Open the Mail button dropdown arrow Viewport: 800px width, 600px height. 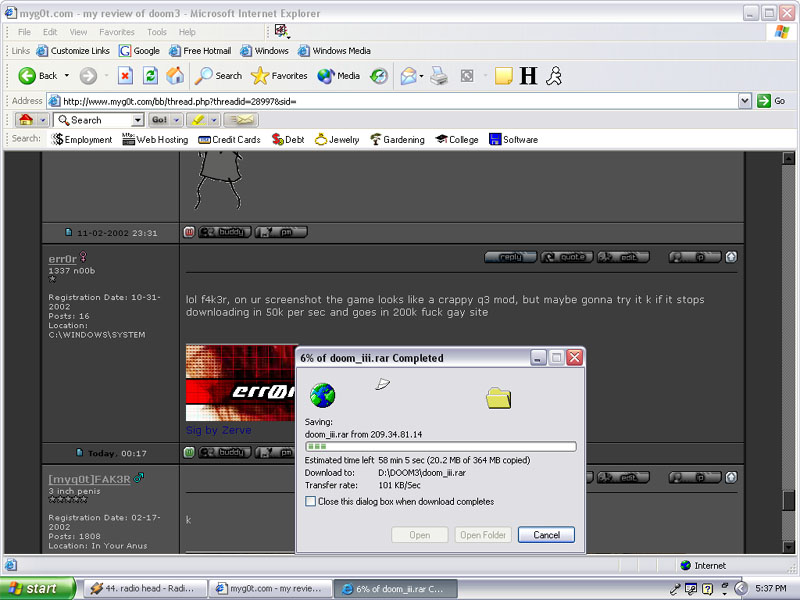pyautogui.click(x=421, y=76)
